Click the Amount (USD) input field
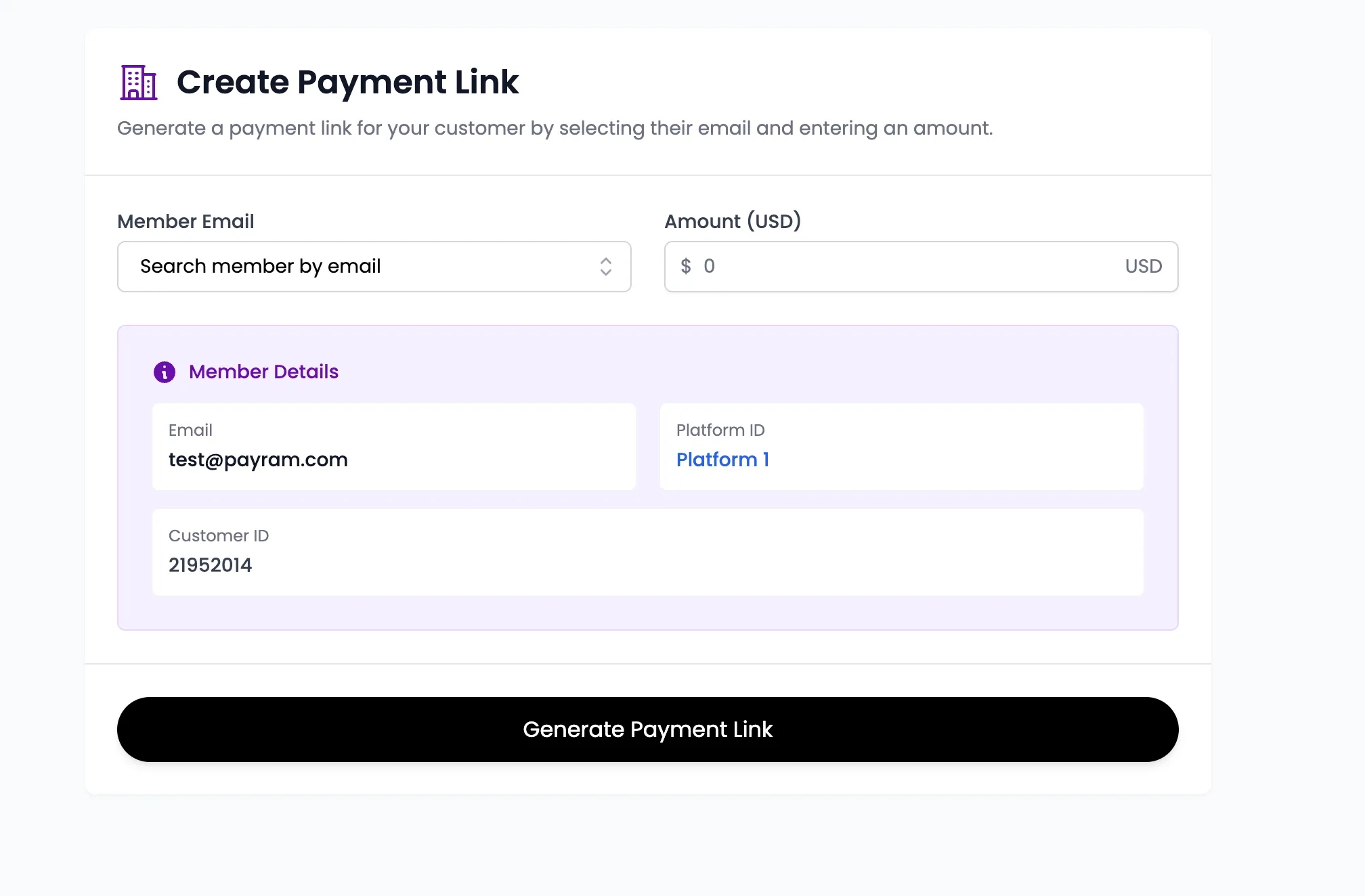Viewport: 1365px width, 896px height. click(907, 267)
